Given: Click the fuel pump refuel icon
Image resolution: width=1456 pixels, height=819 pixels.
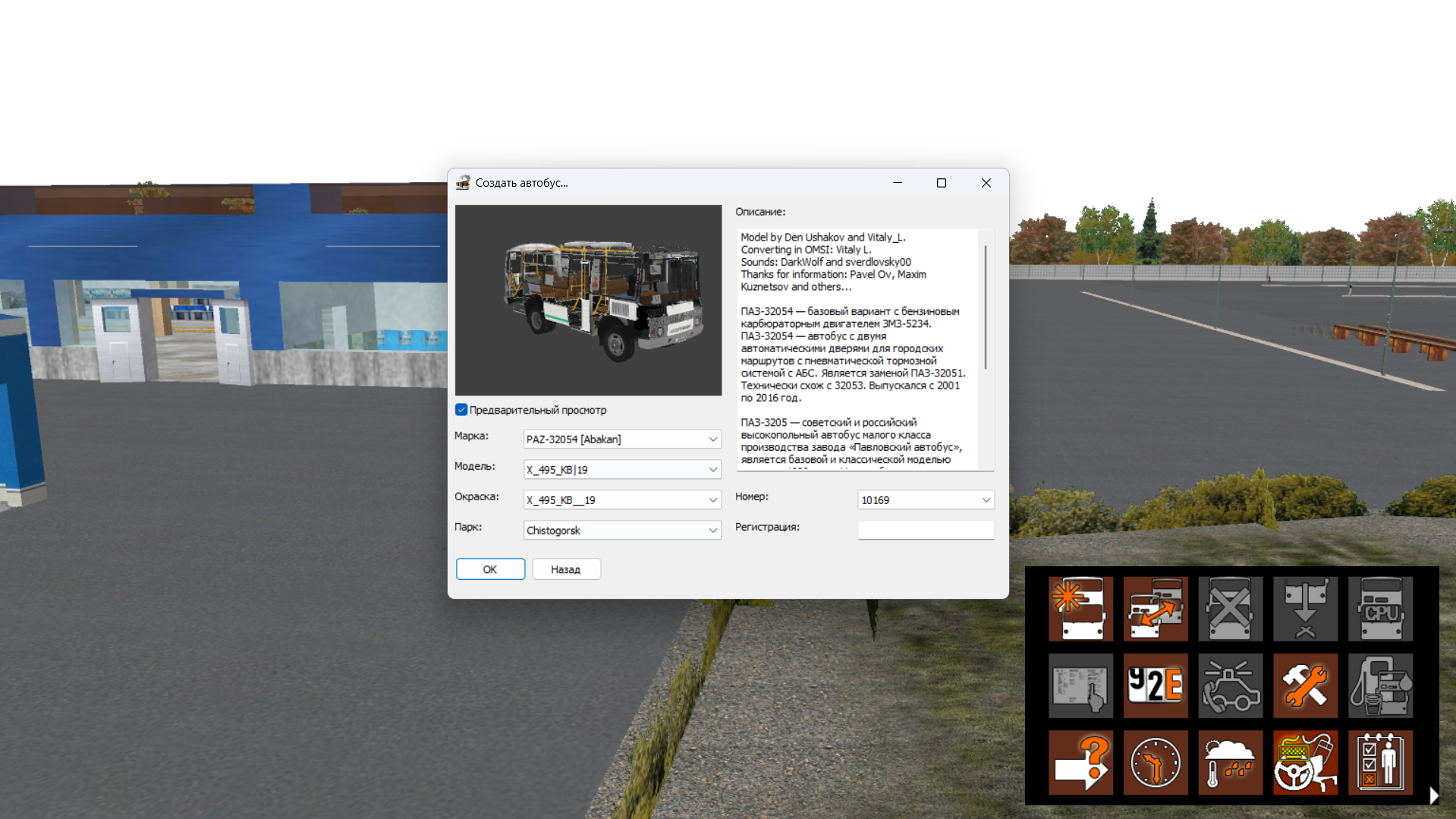Looking at the screenshot, I should (1380, 685).
